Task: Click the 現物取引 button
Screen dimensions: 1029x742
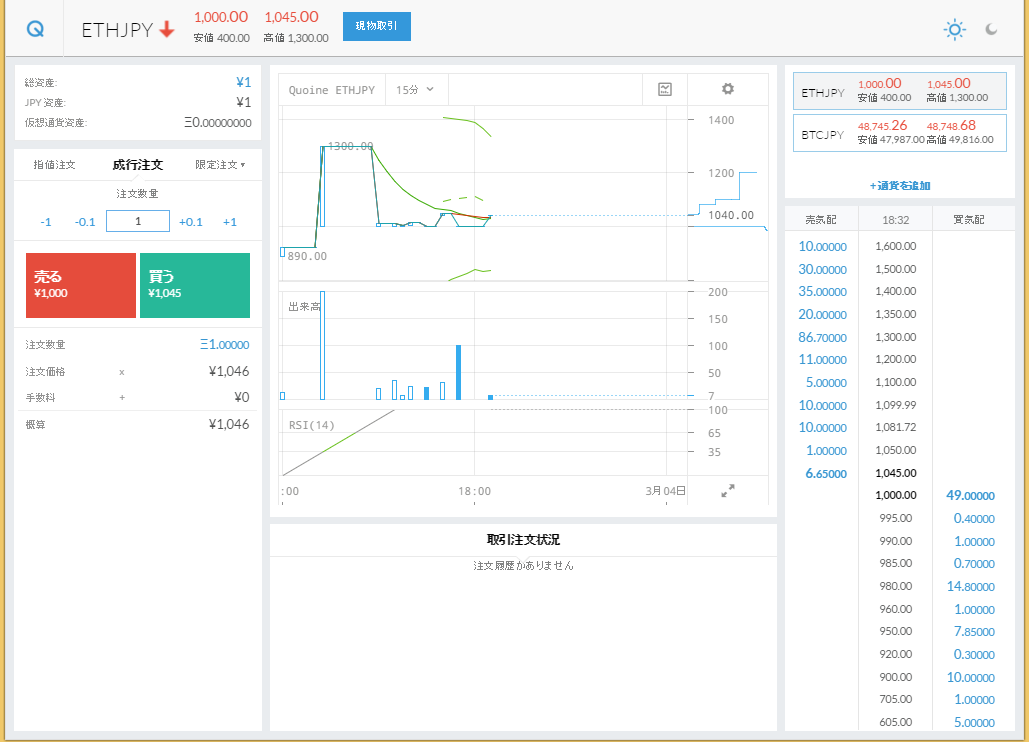Action: [377, 26]
